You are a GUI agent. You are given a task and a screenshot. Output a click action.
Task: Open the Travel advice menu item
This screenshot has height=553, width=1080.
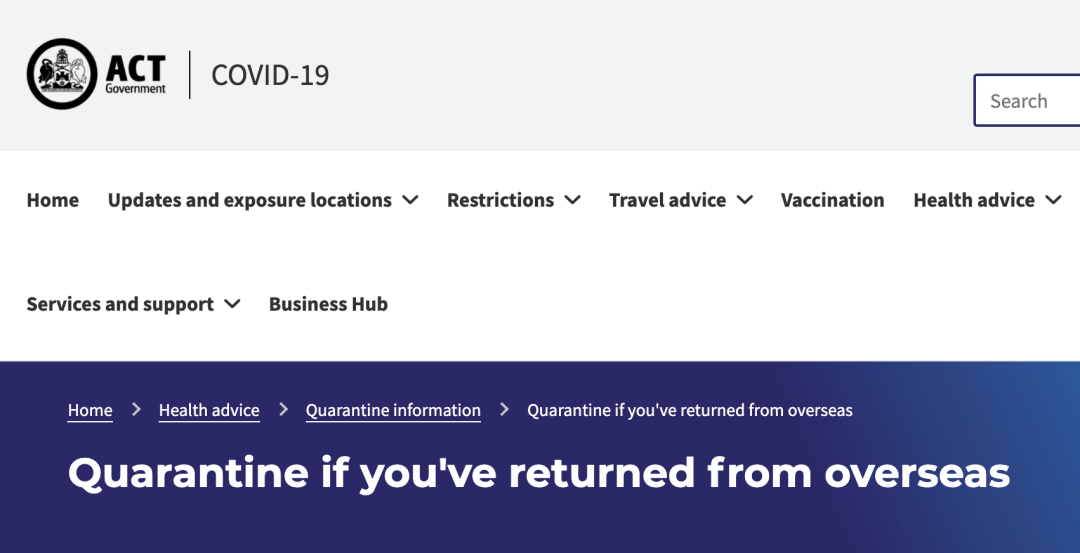click(x=667, y=200)
